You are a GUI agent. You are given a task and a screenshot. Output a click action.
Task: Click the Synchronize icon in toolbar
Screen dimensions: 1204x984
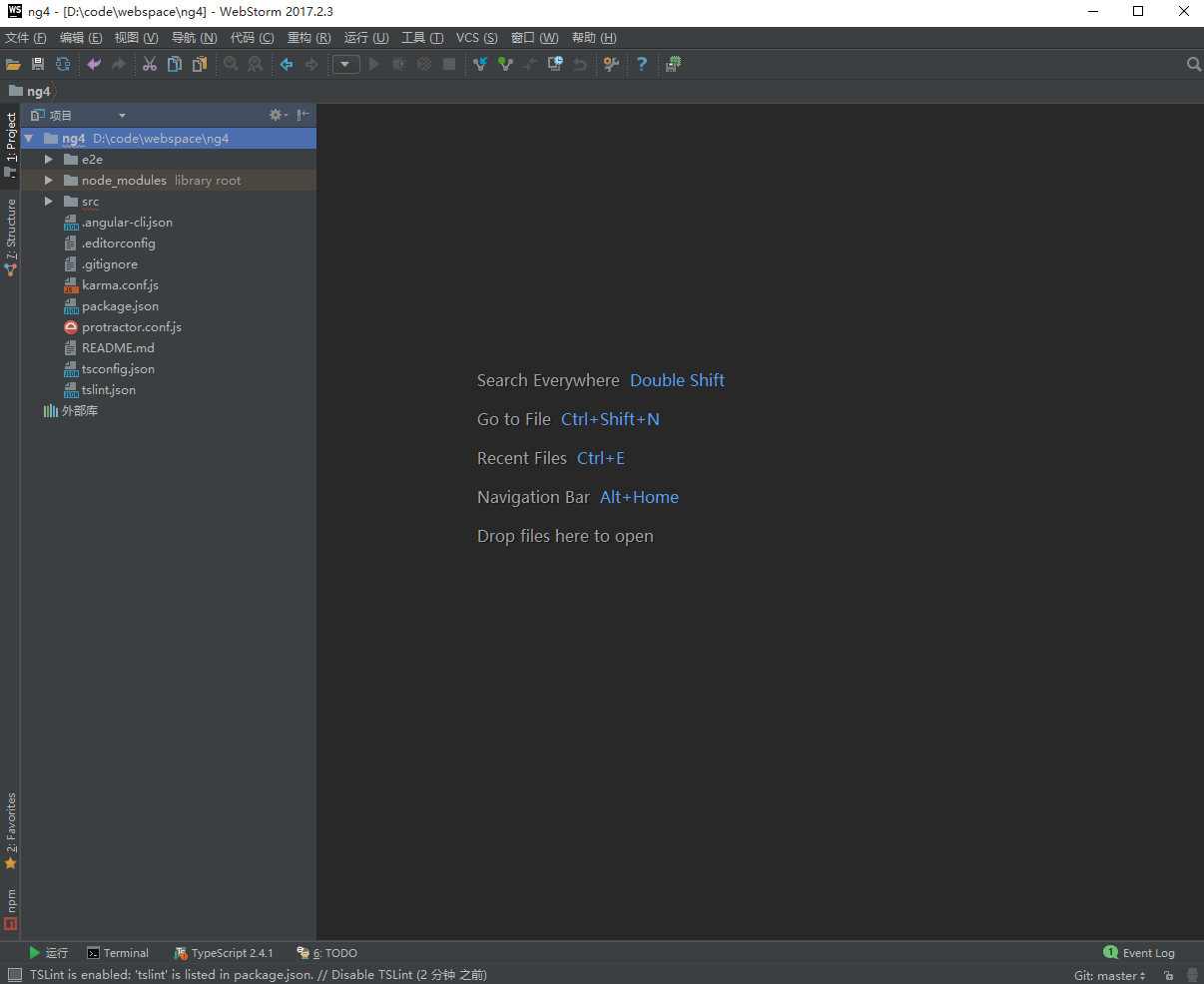[x=63, y=64]
